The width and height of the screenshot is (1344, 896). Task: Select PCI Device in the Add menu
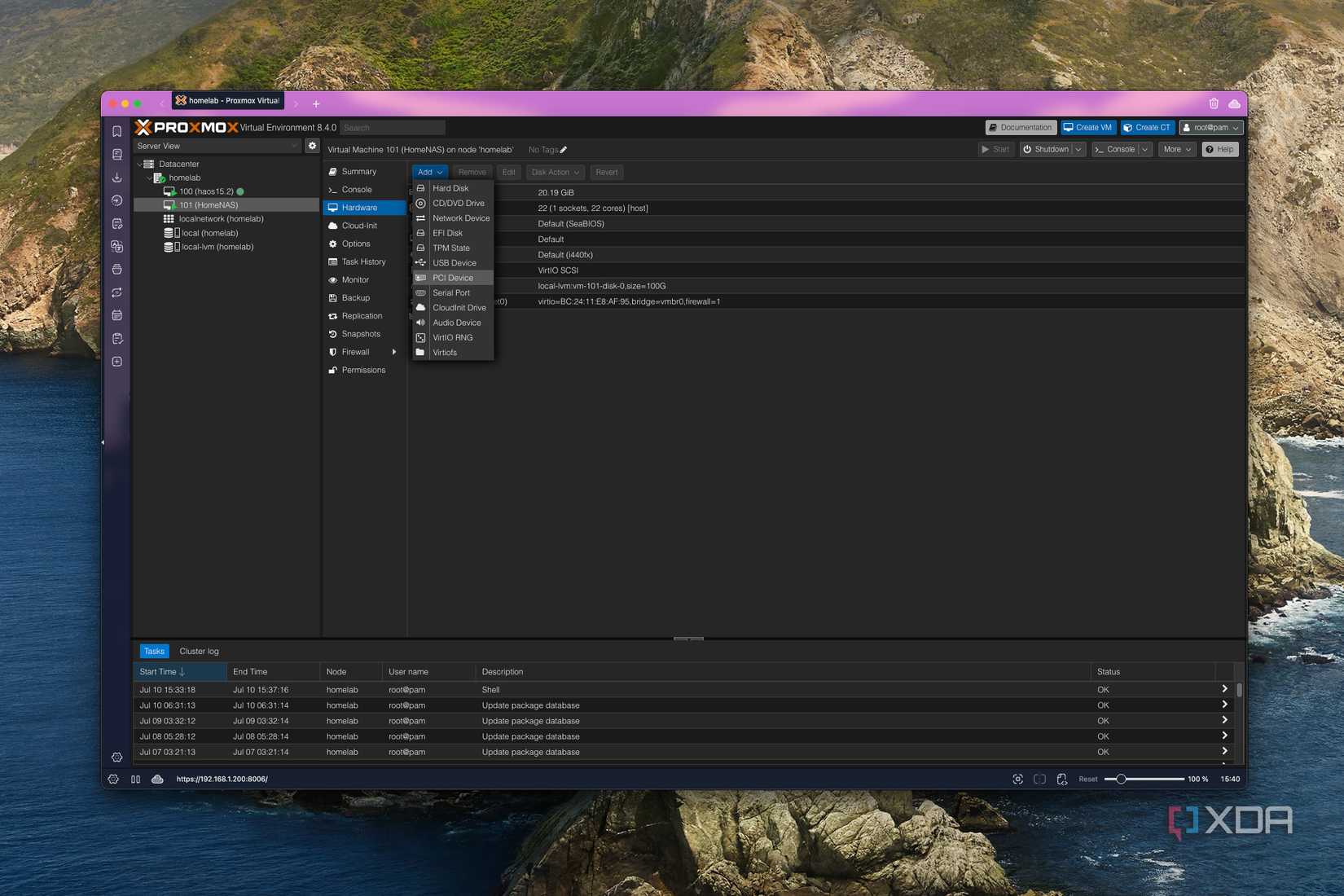[x=453, y=278]
